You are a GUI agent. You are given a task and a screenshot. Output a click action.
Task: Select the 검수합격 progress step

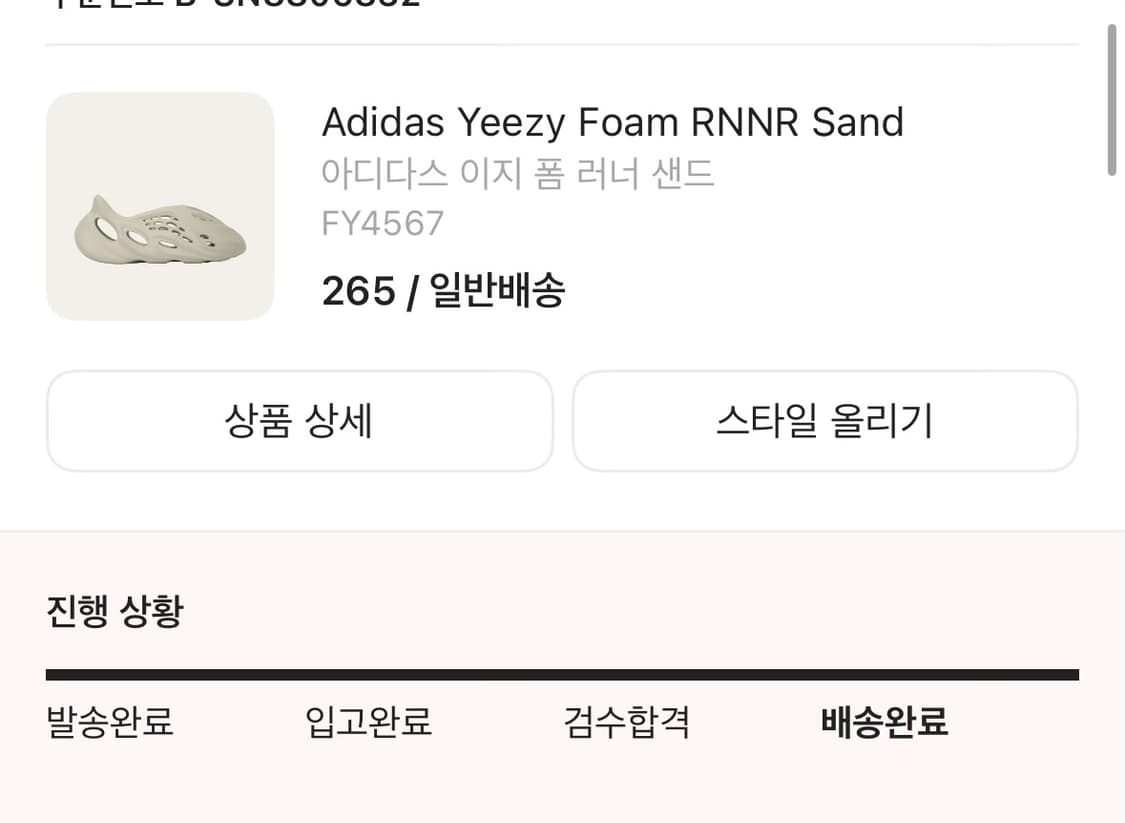(x=626, y=722)
